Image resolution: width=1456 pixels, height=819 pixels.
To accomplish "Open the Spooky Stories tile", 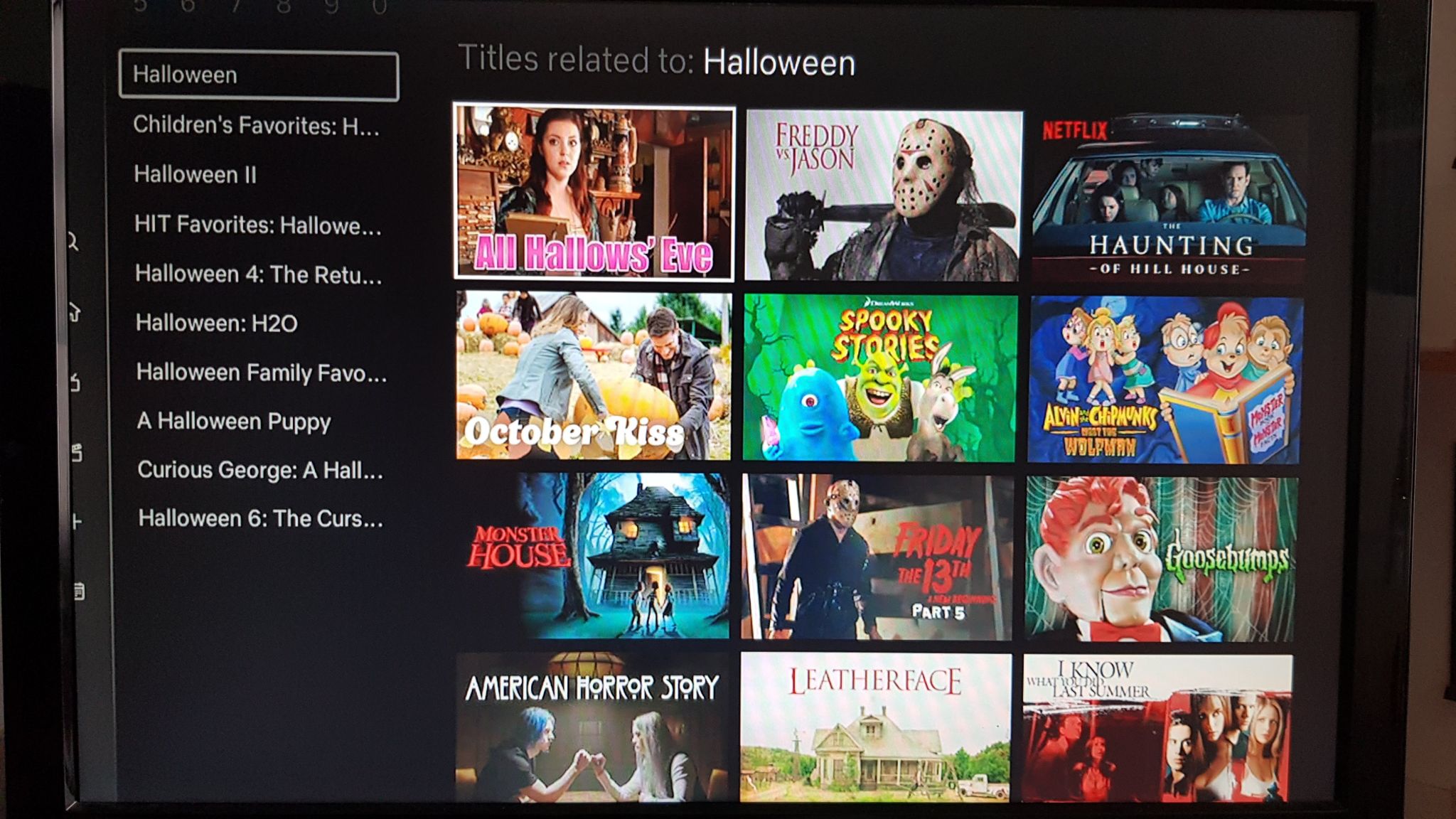I will point(880,378).
